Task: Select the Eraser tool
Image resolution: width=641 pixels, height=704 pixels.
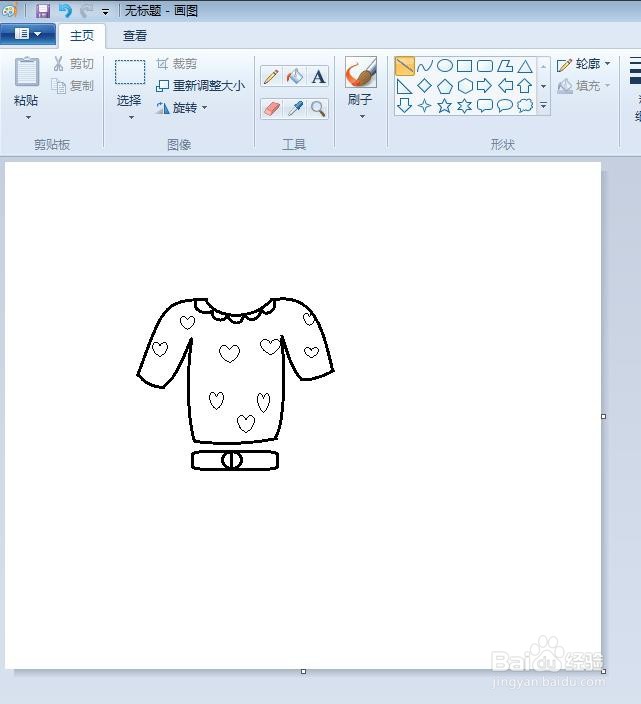Action: point(271,109)
